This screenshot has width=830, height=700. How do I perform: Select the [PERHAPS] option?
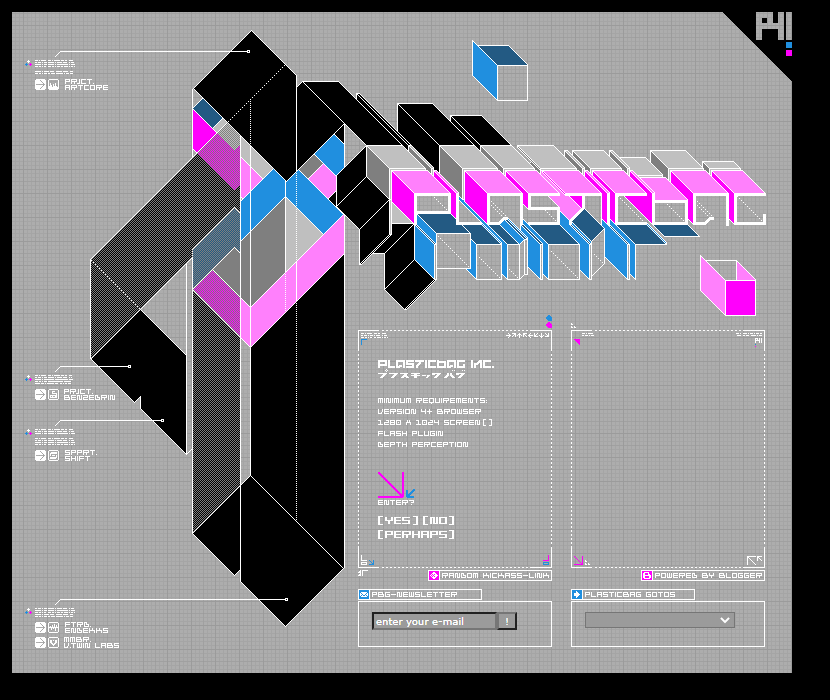point(416,534)
